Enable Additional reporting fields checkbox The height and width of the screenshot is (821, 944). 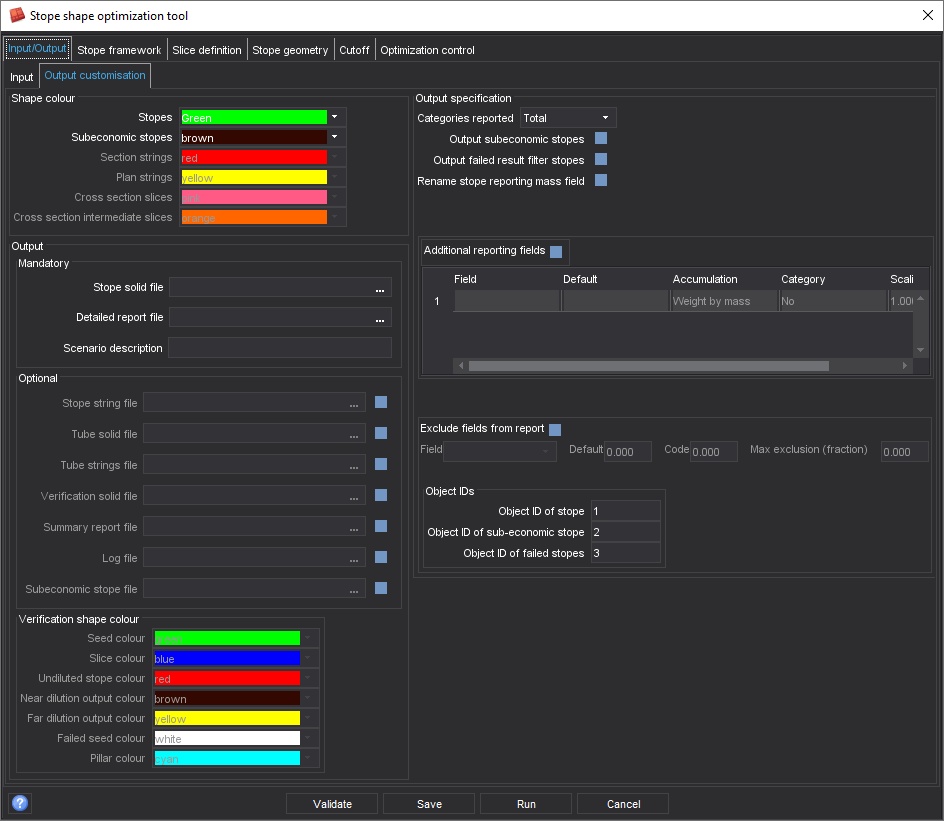556,252
